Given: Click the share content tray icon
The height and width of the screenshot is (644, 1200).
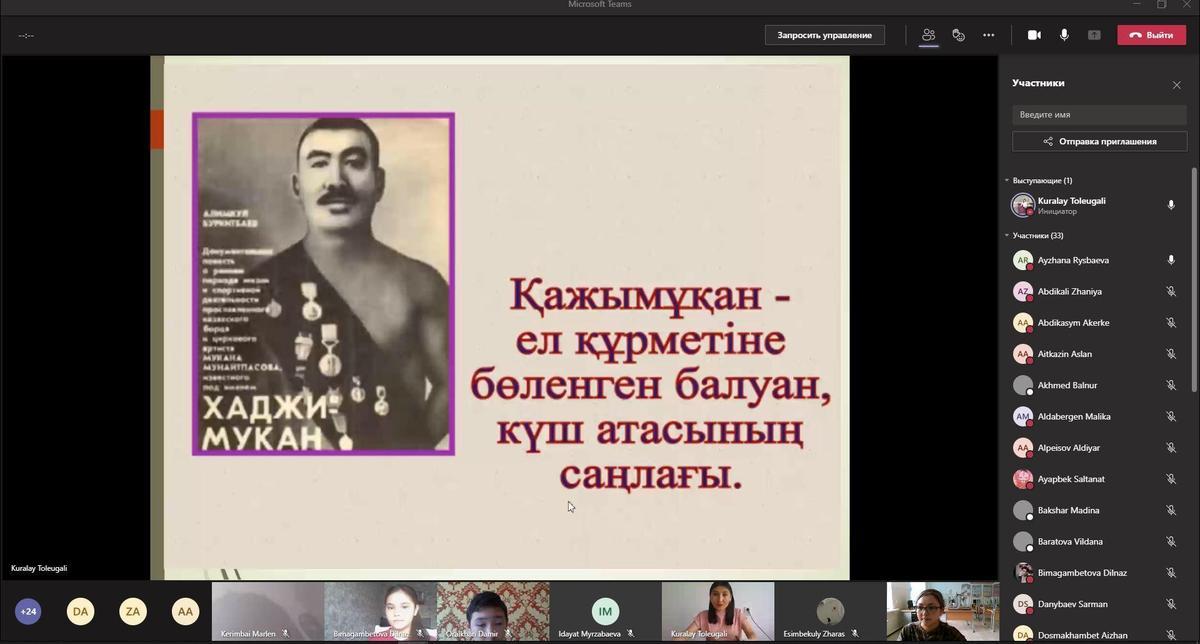Looking at the screenshot, I should (x=1094, y=35).
